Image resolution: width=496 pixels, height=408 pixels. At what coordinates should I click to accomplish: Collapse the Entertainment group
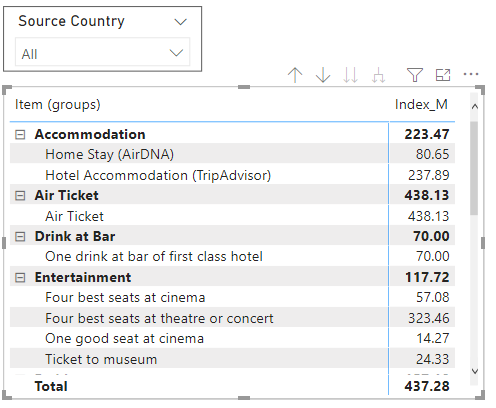pyautogui.click(x=20, y=278)
